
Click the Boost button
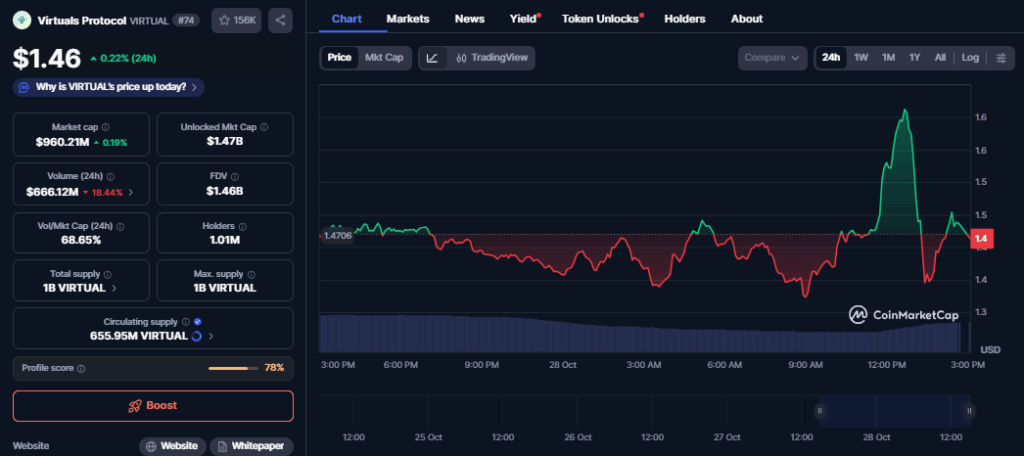click(153, 406)
